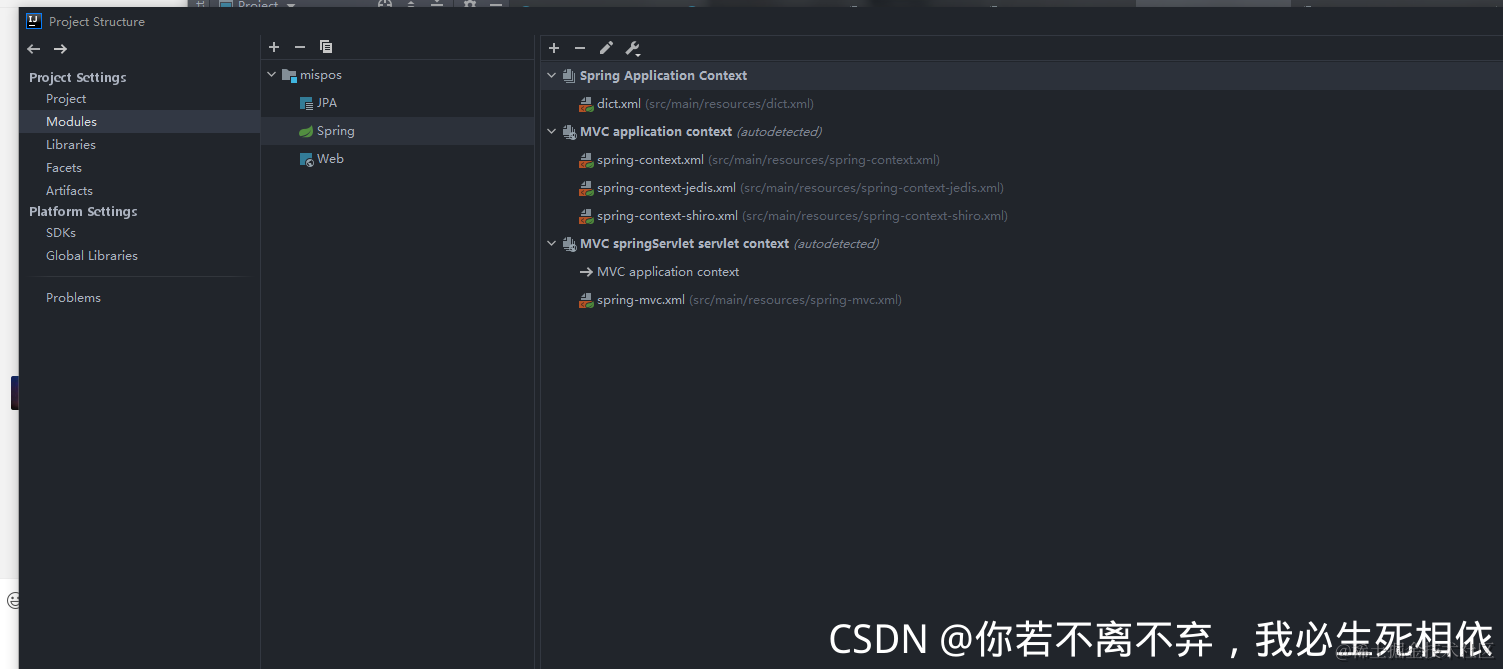
Task: Collapse the MVC application context group
Action: pos(551,132)
